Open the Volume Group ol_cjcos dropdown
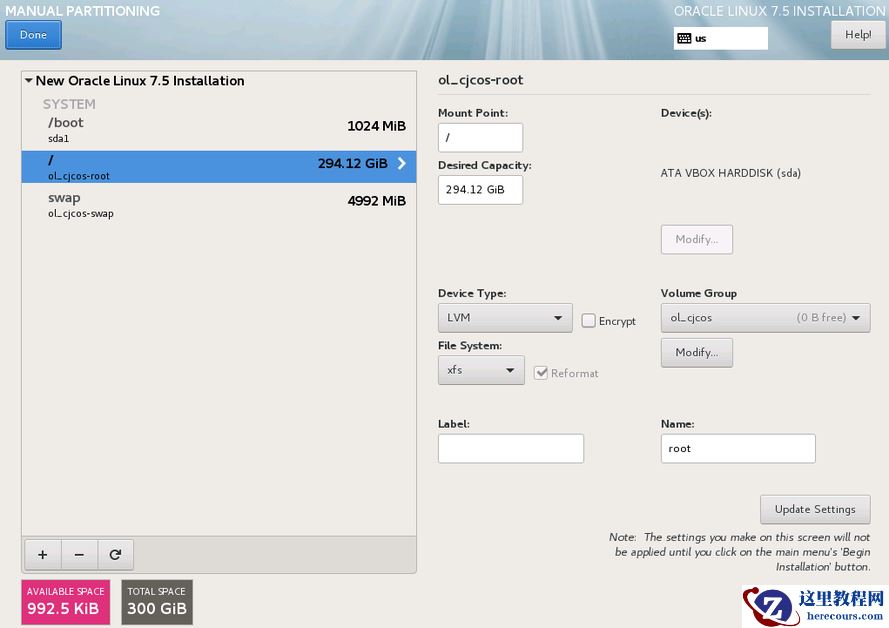 click(x=765, y=318)
